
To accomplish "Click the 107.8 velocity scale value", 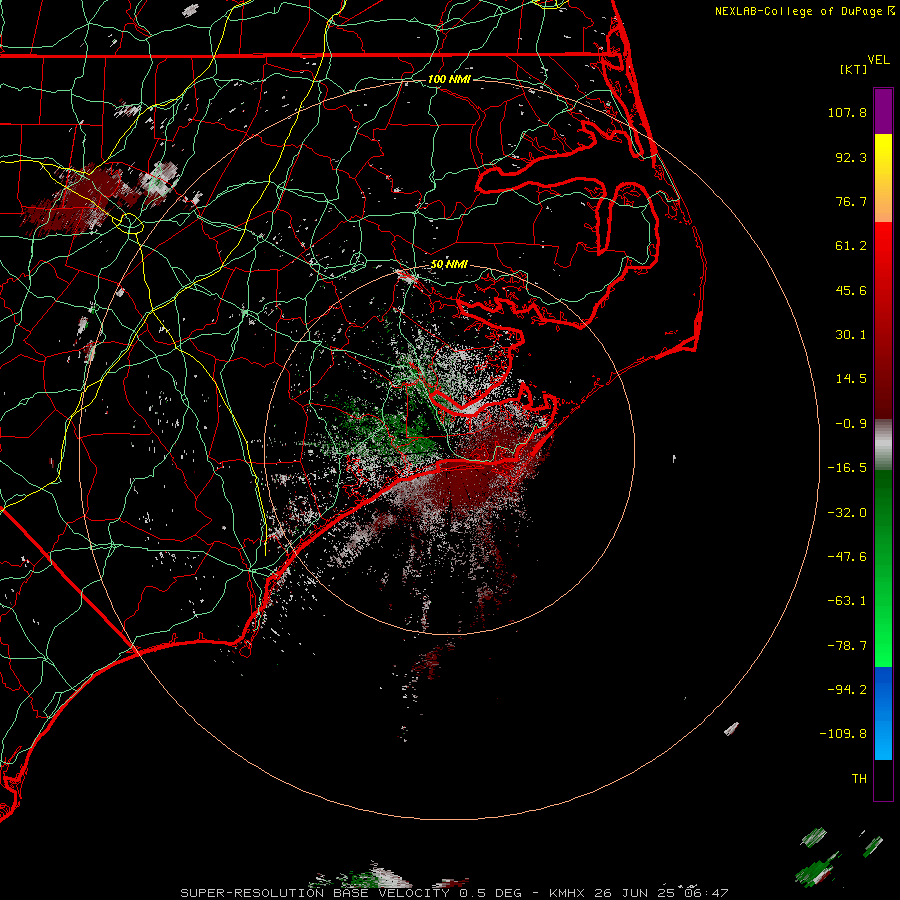I will coord(847,112).
